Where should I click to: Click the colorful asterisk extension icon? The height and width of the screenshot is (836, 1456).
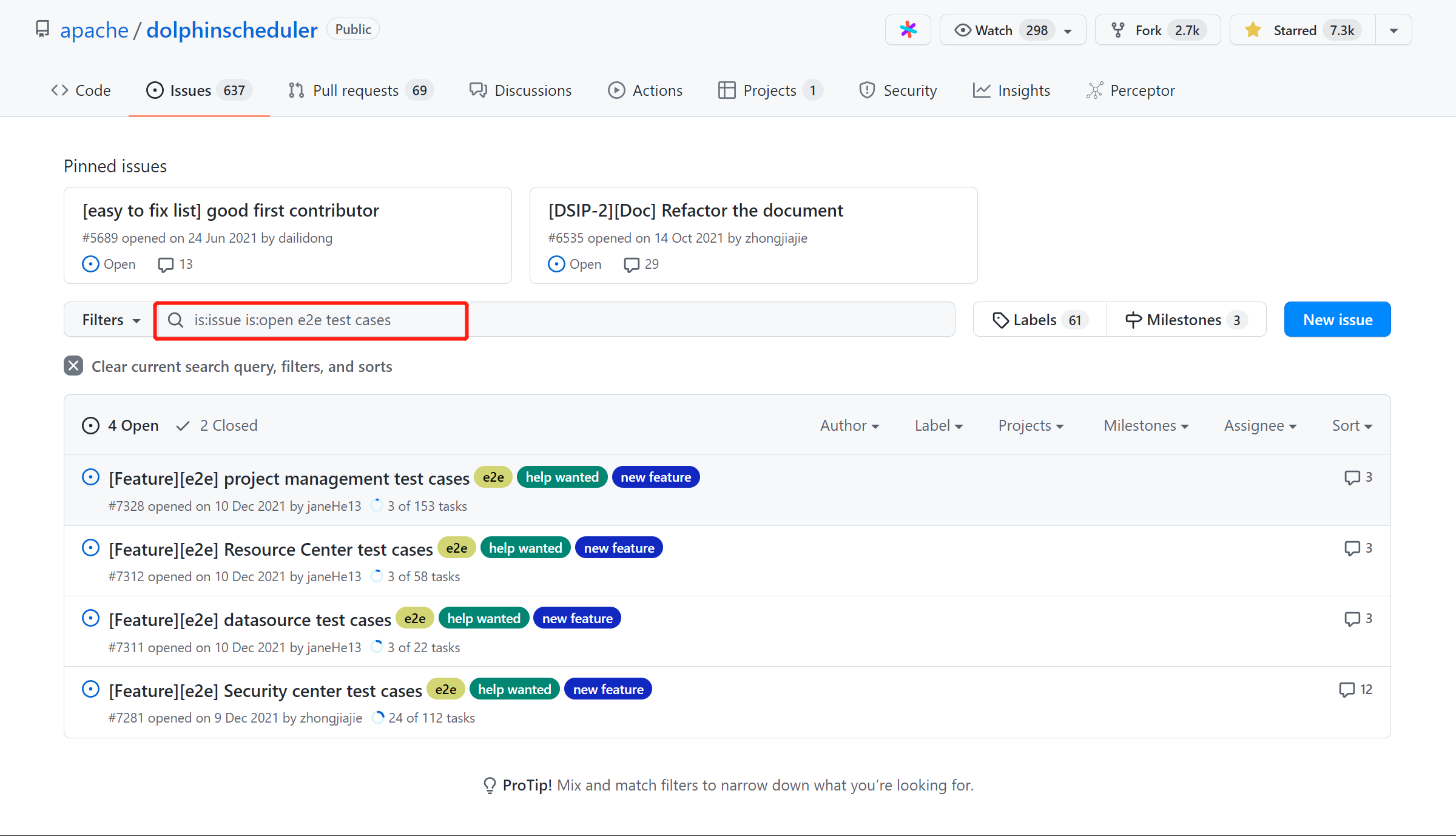(x=908, y=30)
